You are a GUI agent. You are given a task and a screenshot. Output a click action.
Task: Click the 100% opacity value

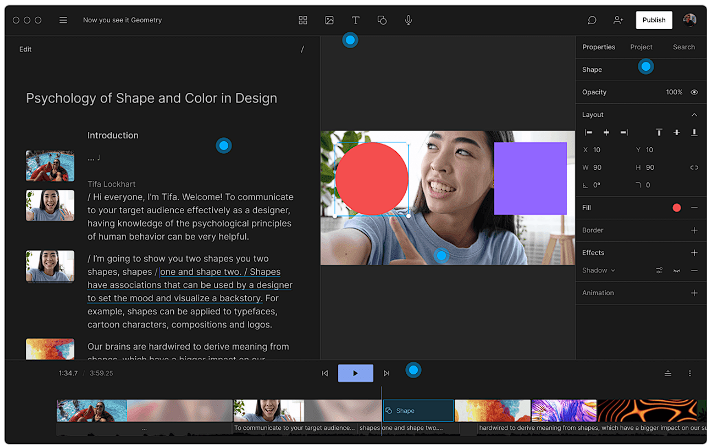(674, 92)
